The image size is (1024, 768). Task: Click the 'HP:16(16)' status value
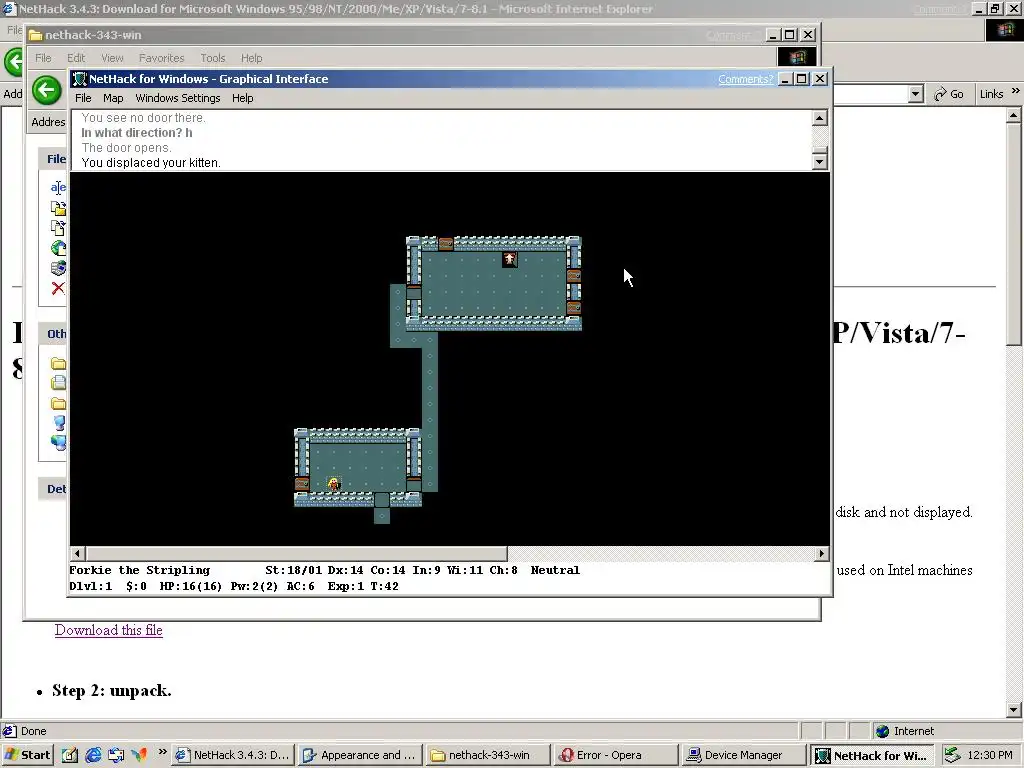coord(191,586)
